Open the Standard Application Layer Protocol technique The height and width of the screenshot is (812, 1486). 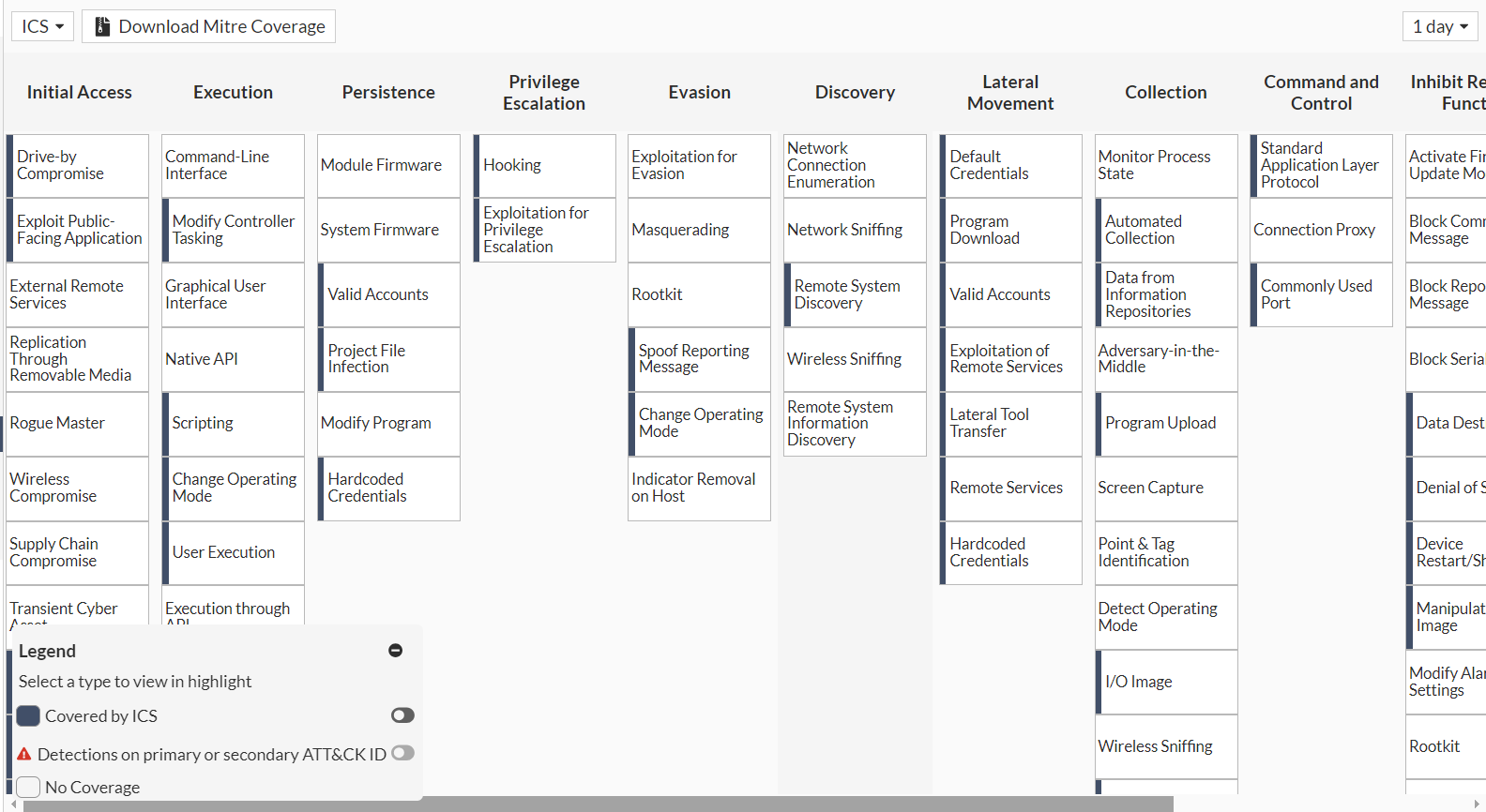tap(1321, 165)
